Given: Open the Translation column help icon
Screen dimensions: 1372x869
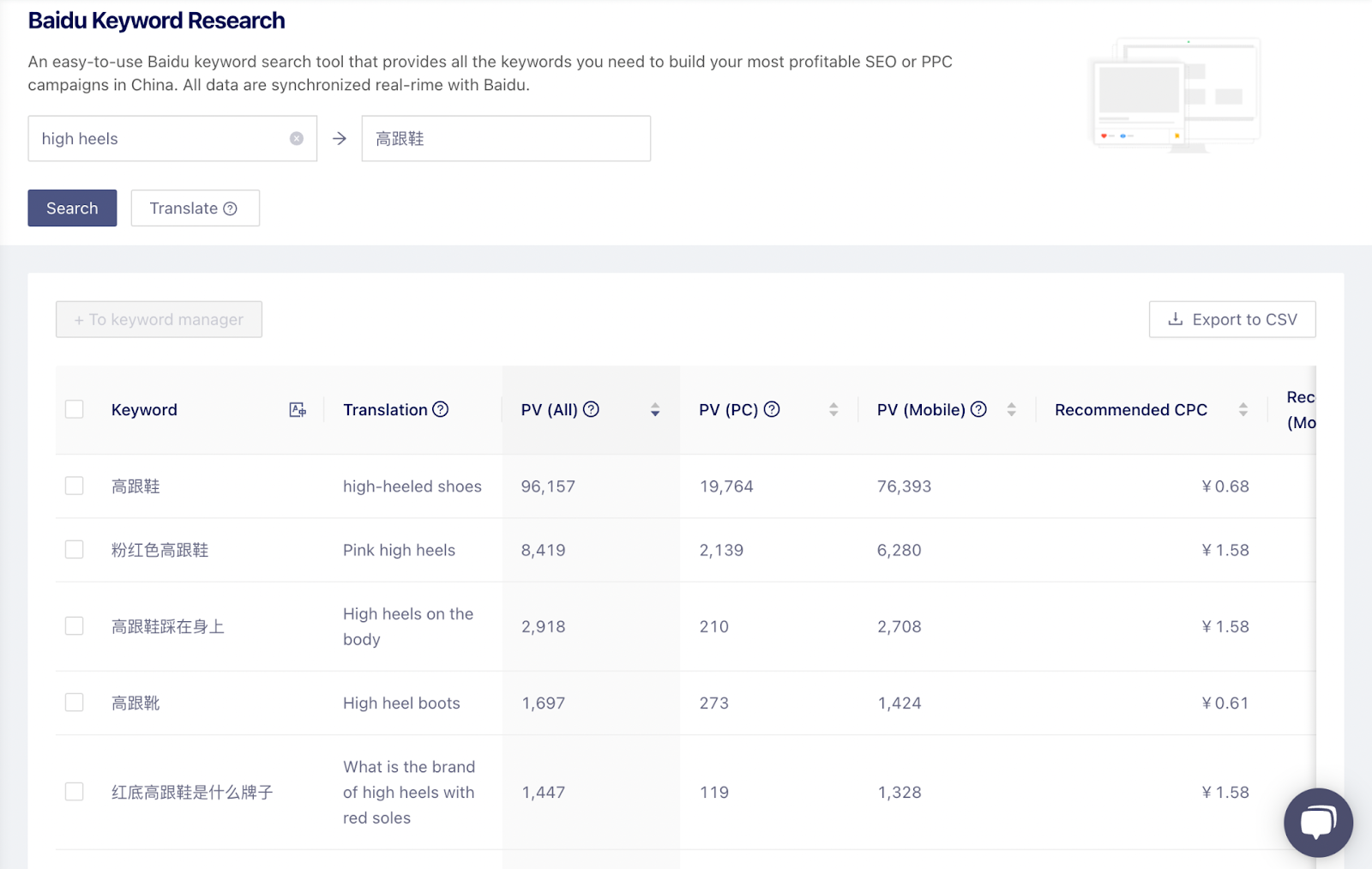Looking at the screenshot, I should 441,409.
